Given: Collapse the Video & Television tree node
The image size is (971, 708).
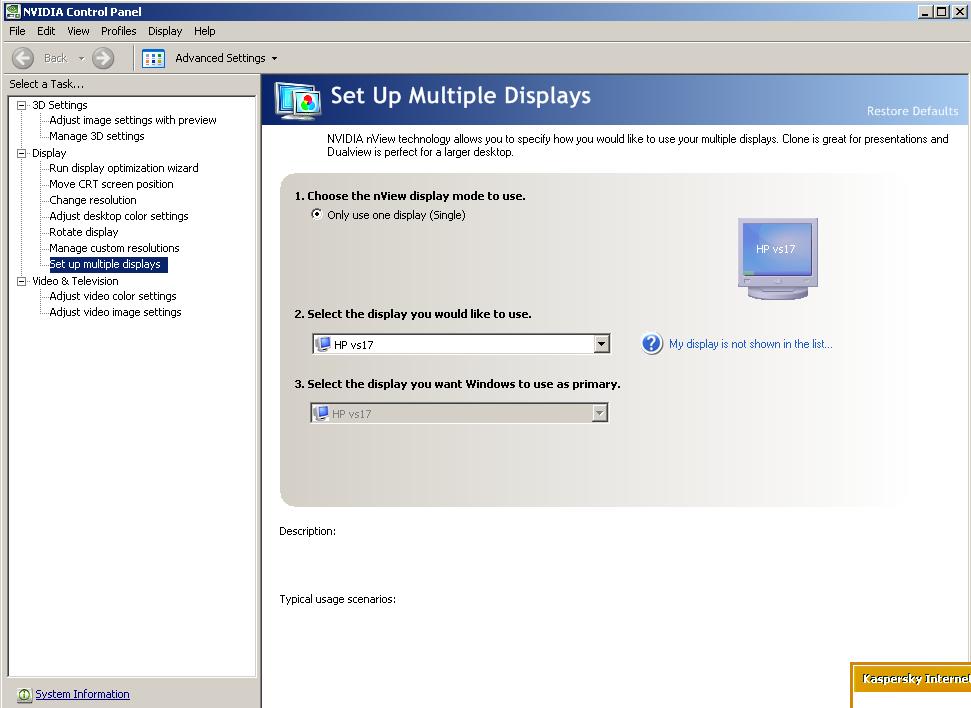Looking at the screenshot, I should pos(22,281).
